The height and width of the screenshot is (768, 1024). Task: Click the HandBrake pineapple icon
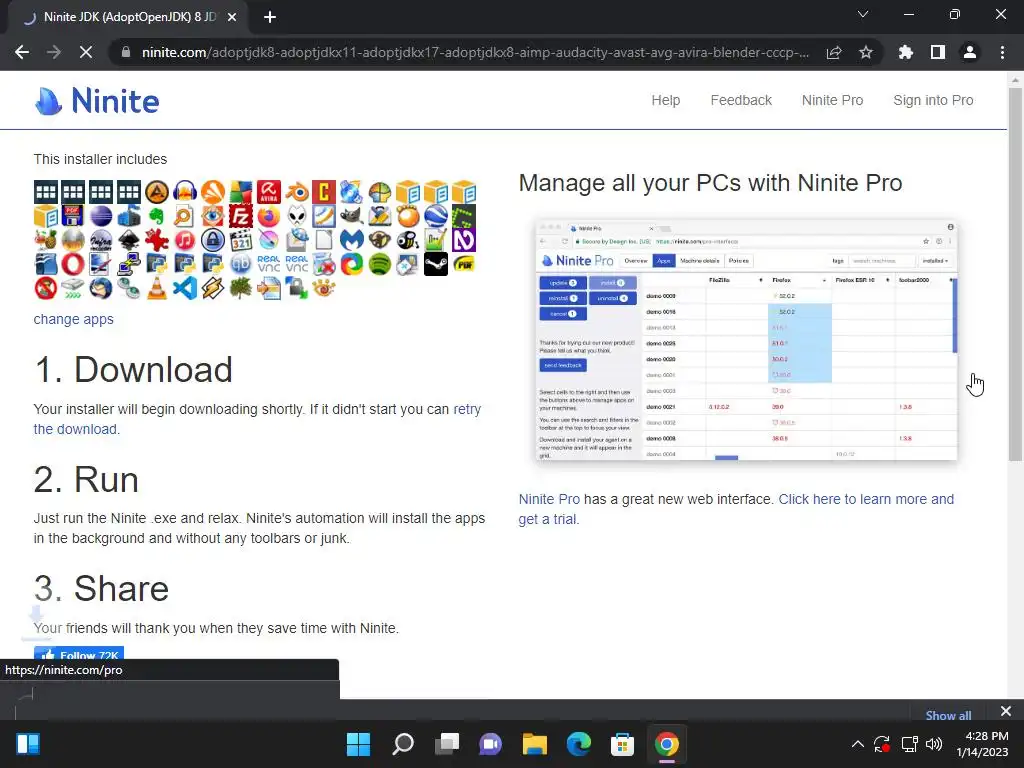point(46,240)
